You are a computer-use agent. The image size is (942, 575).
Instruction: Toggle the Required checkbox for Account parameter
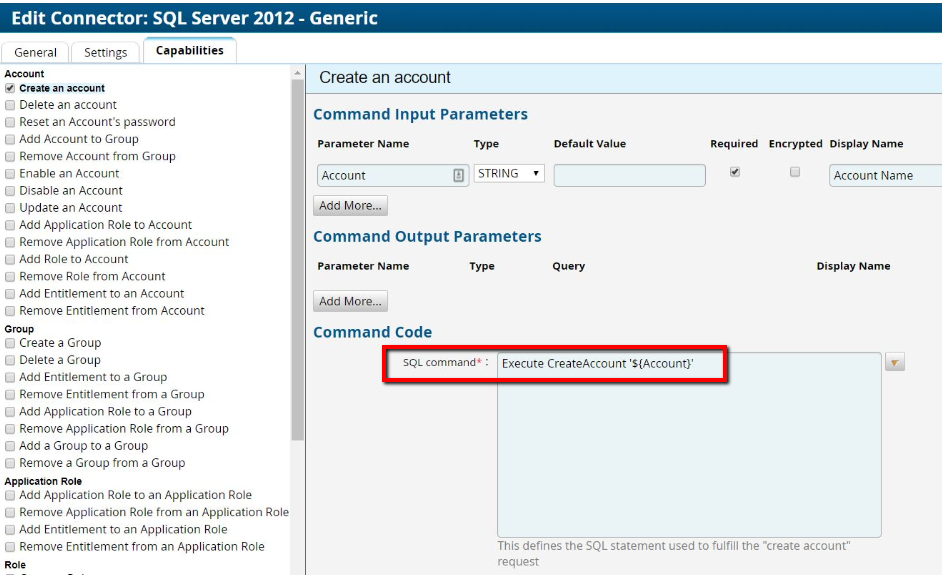click(735, 172)
